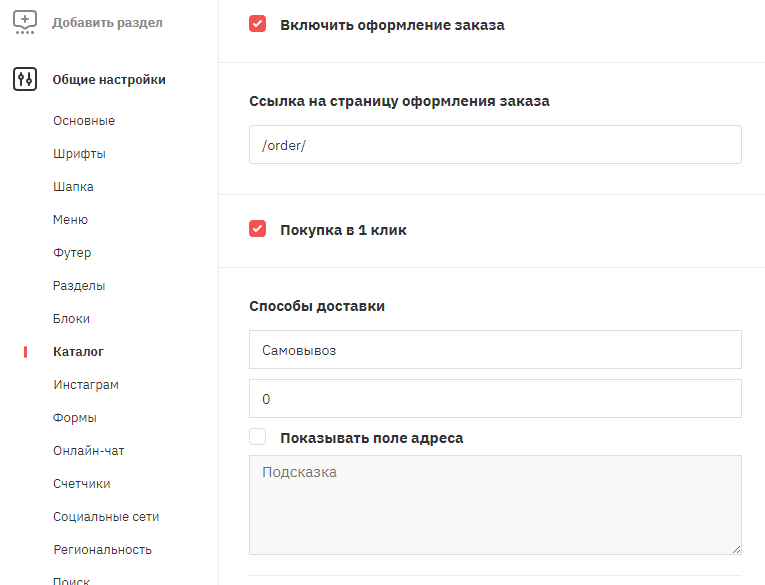Click Общие настройки heading

click(x=109, y=80)
